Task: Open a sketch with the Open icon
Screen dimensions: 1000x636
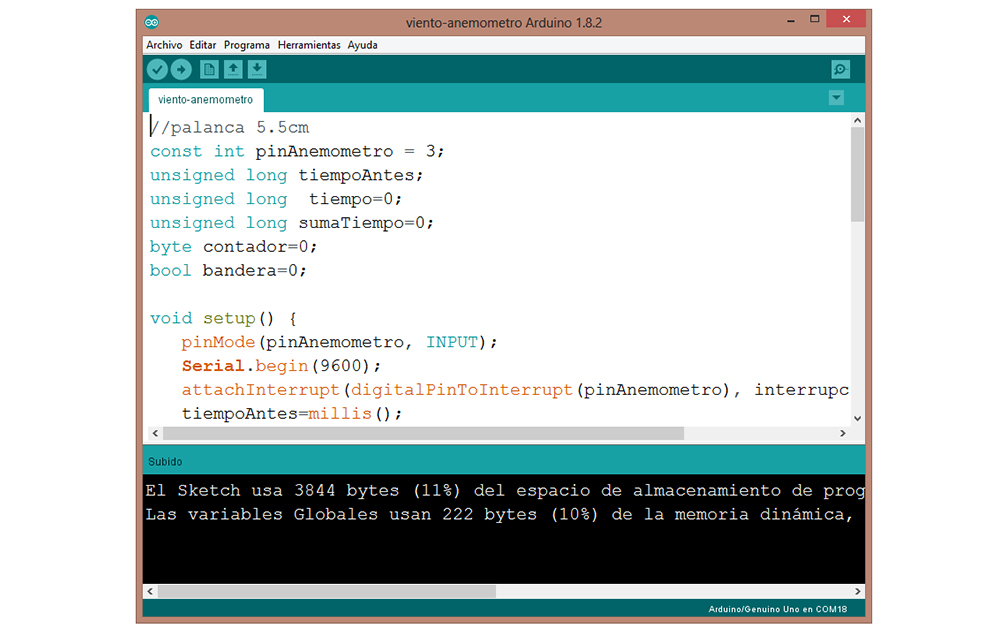Action: tap(233, 69)
